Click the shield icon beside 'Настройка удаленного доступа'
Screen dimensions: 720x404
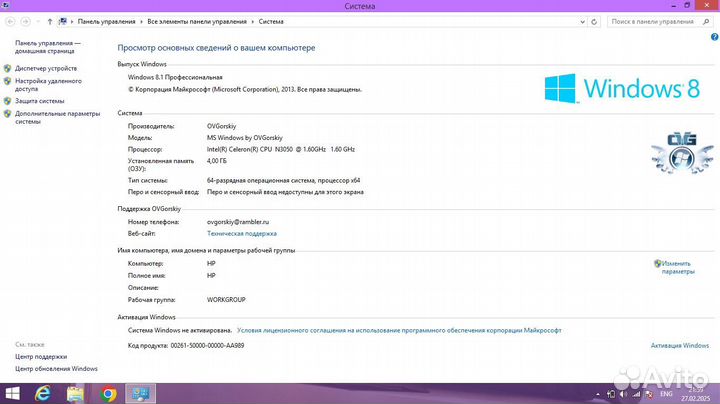click(x=7, y=81)
